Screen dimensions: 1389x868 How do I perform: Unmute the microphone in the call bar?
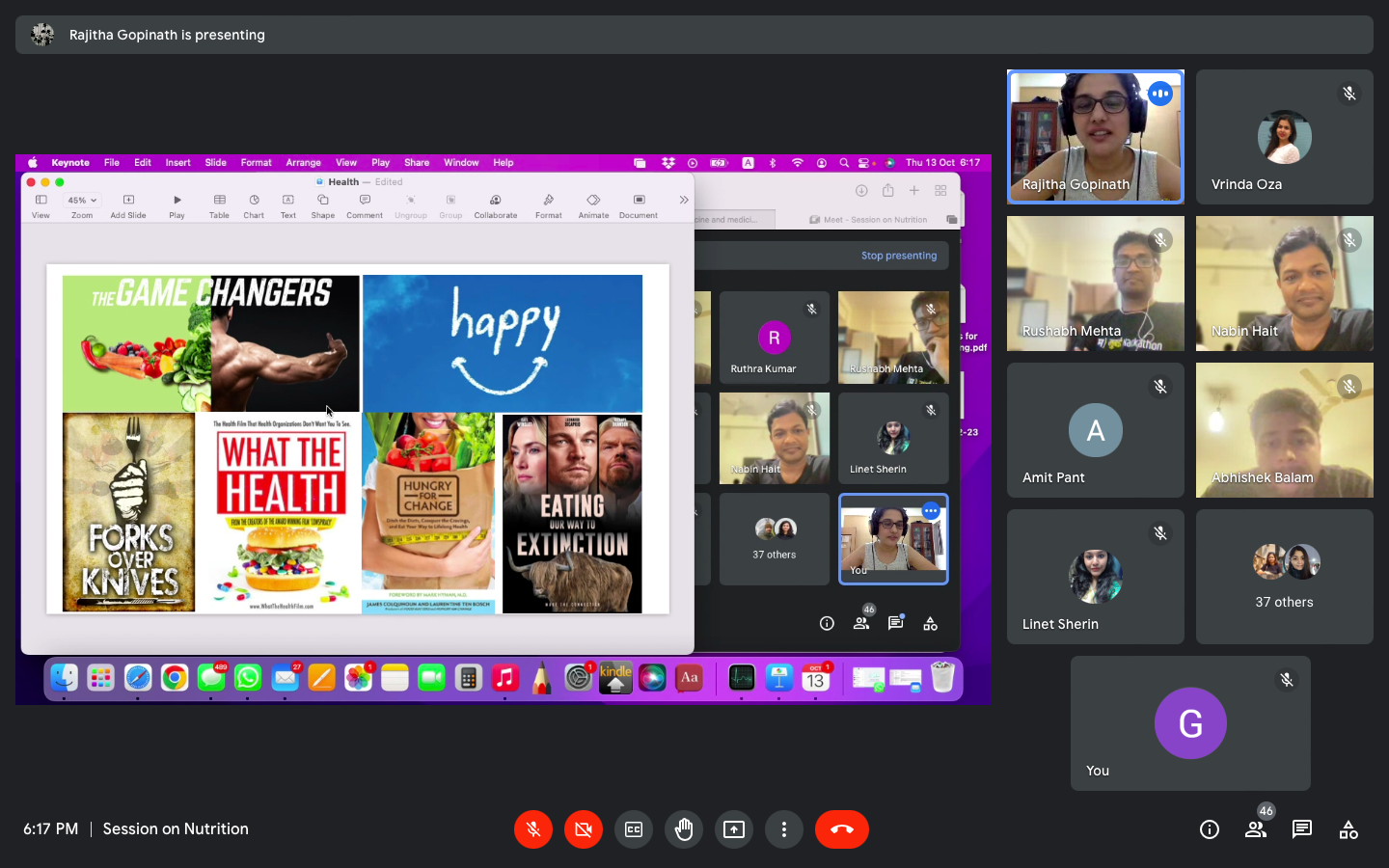[533, 829]
